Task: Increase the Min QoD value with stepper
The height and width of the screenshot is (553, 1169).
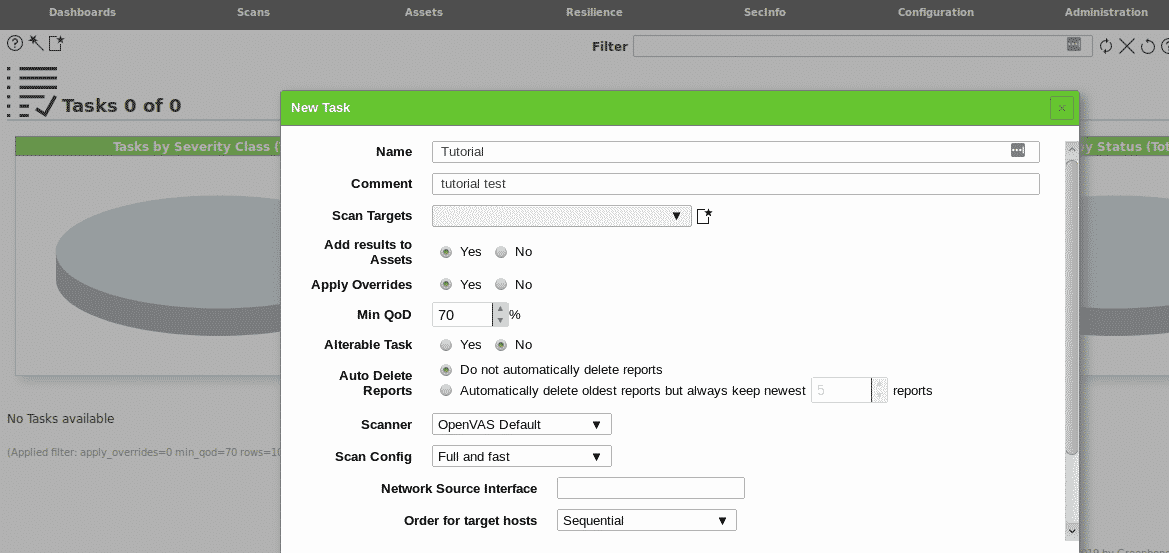Action: [500, 309]
